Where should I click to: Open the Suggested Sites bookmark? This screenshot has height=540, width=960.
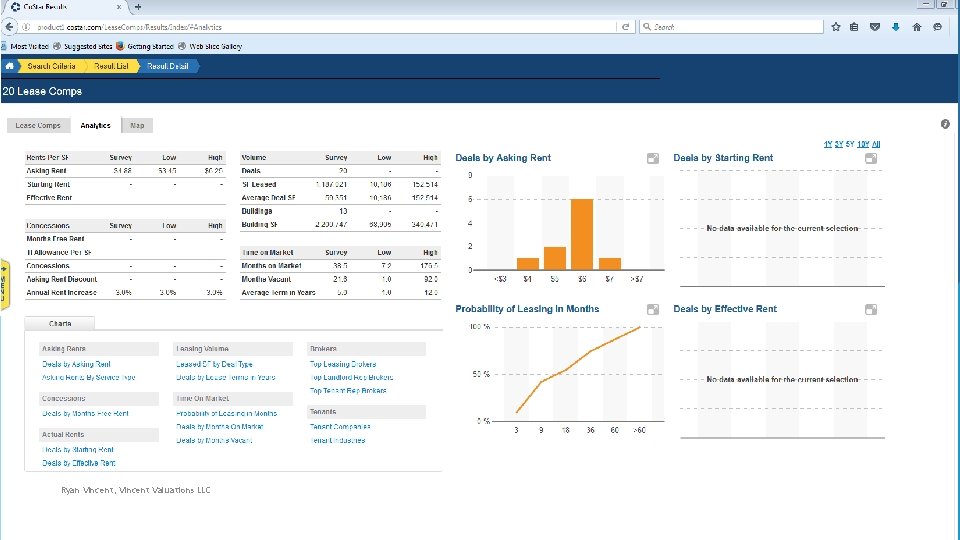coord(83,47)
